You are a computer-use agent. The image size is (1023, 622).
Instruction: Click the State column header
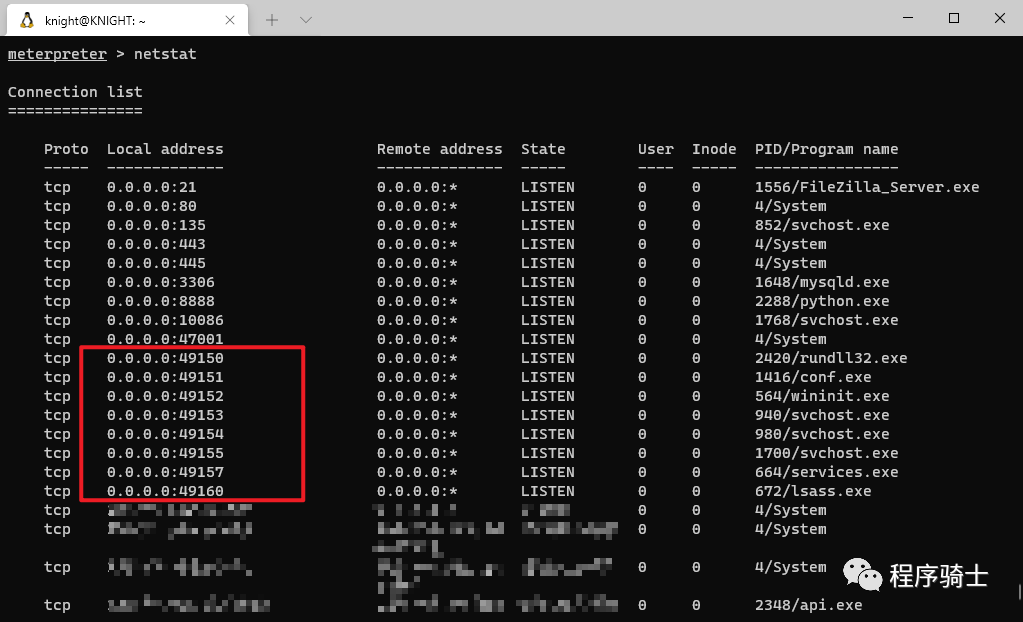(543, 149)
